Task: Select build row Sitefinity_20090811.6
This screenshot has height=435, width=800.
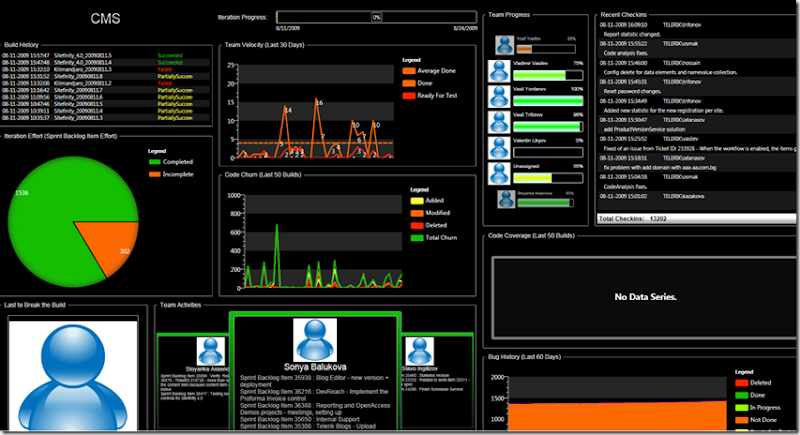Action: [105, 97]
